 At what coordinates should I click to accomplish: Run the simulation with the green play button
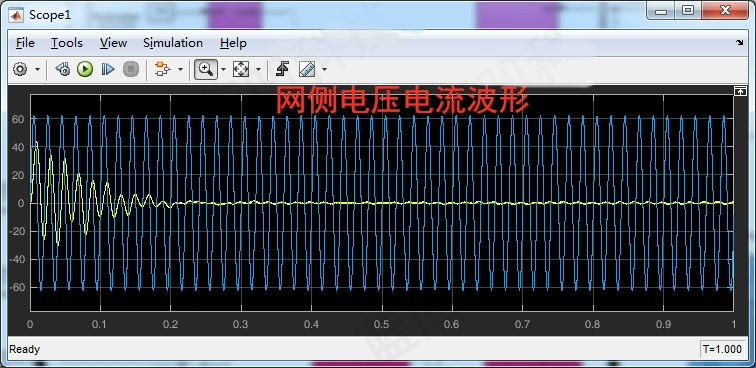point(85,69)
